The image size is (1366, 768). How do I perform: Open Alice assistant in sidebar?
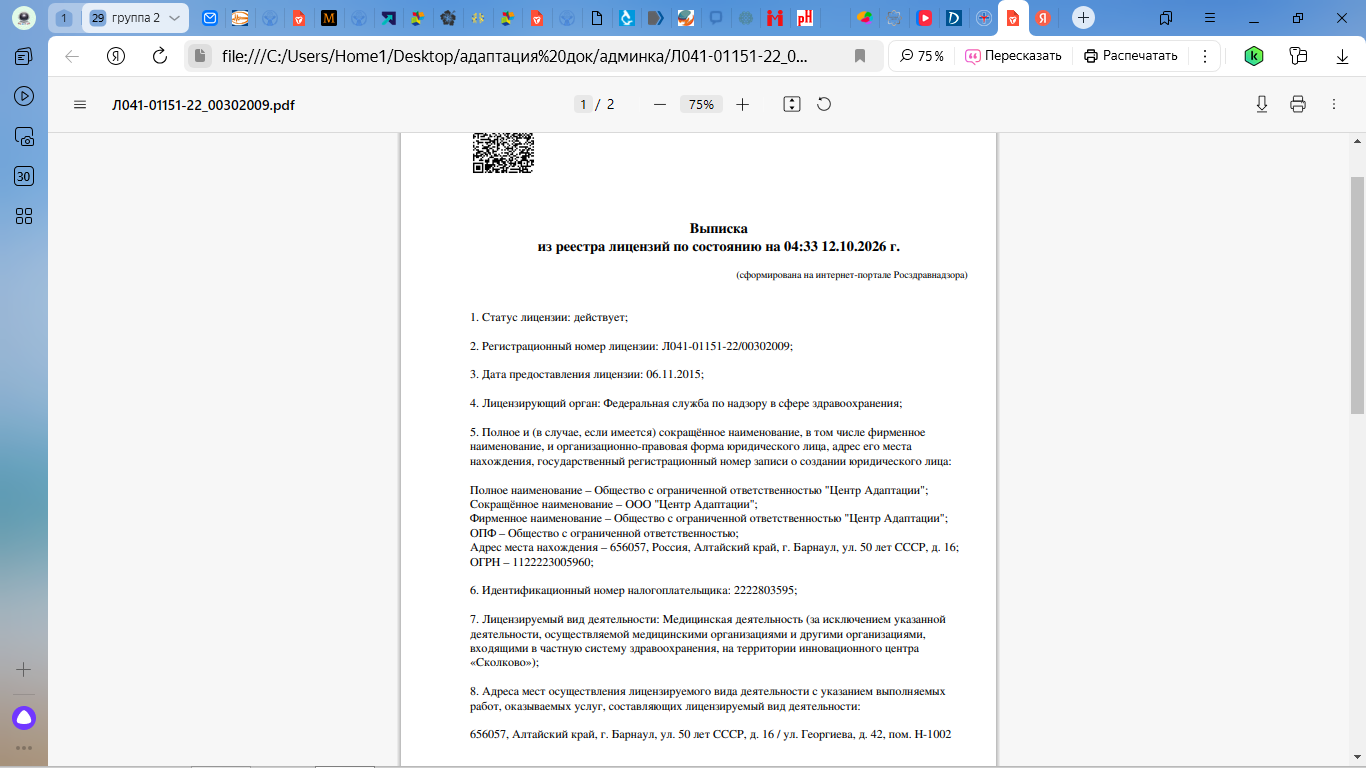pos(24,717)
